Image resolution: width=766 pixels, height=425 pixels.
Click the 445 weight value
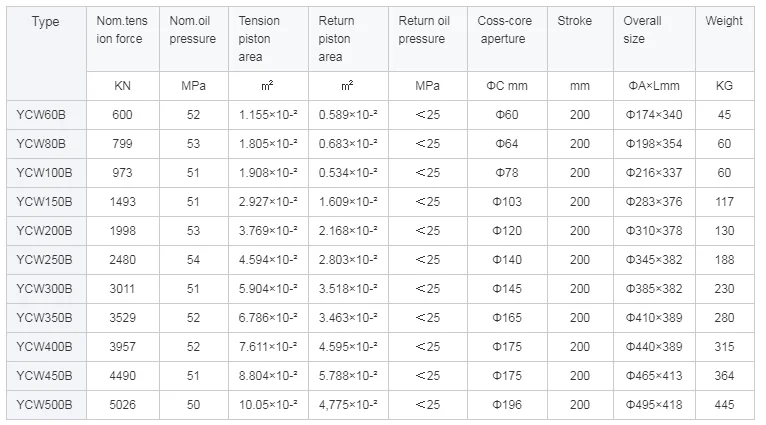(x=724, y=405)
